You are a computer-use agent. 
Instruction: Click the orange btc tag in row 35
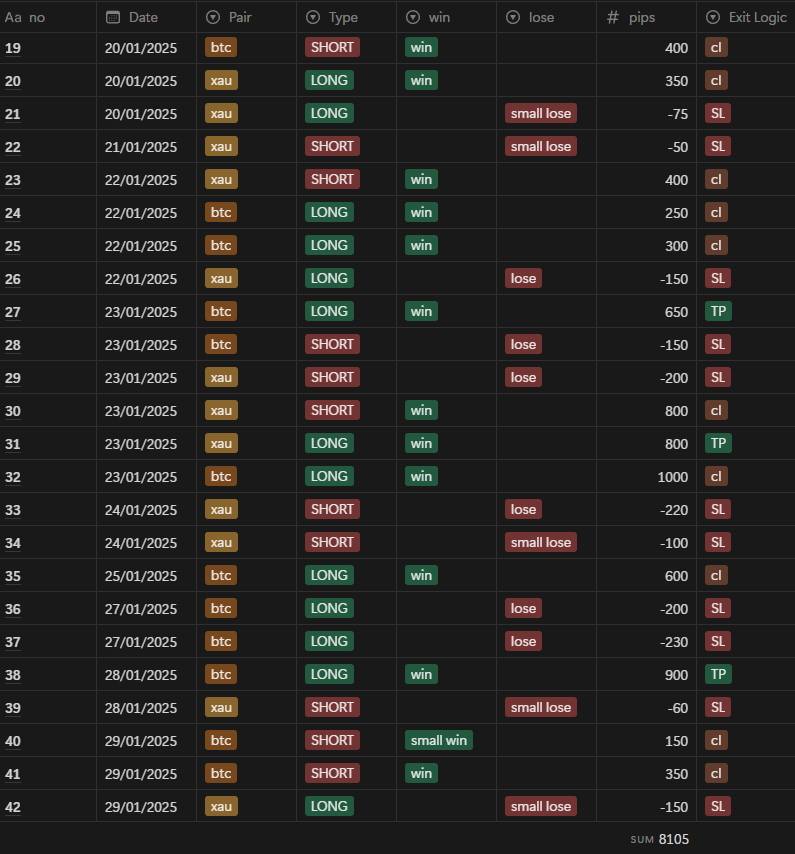221,575
